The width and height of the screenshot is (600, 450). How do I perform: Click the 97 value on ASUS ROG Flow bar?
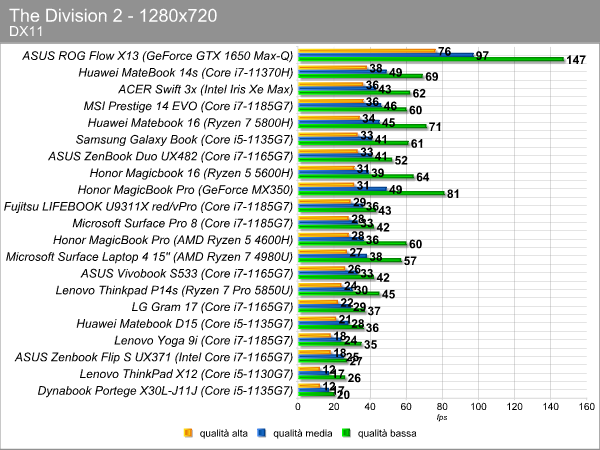tap(482, 56)
